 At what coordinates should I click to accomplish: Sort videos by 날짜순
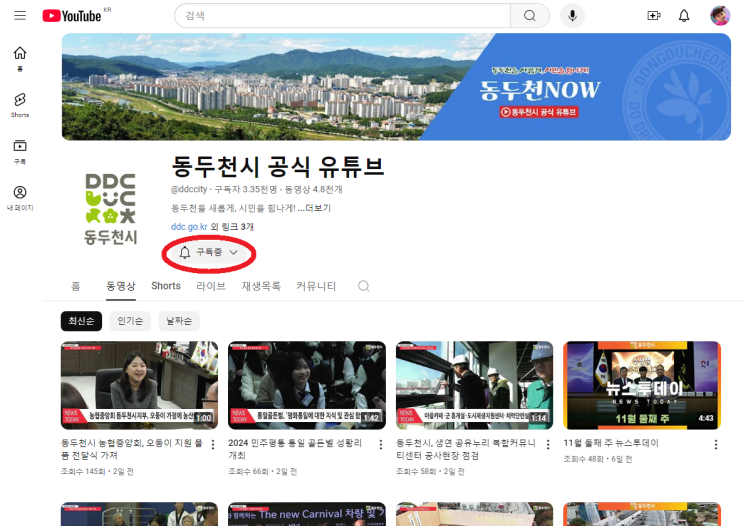(x=179, y=321)
